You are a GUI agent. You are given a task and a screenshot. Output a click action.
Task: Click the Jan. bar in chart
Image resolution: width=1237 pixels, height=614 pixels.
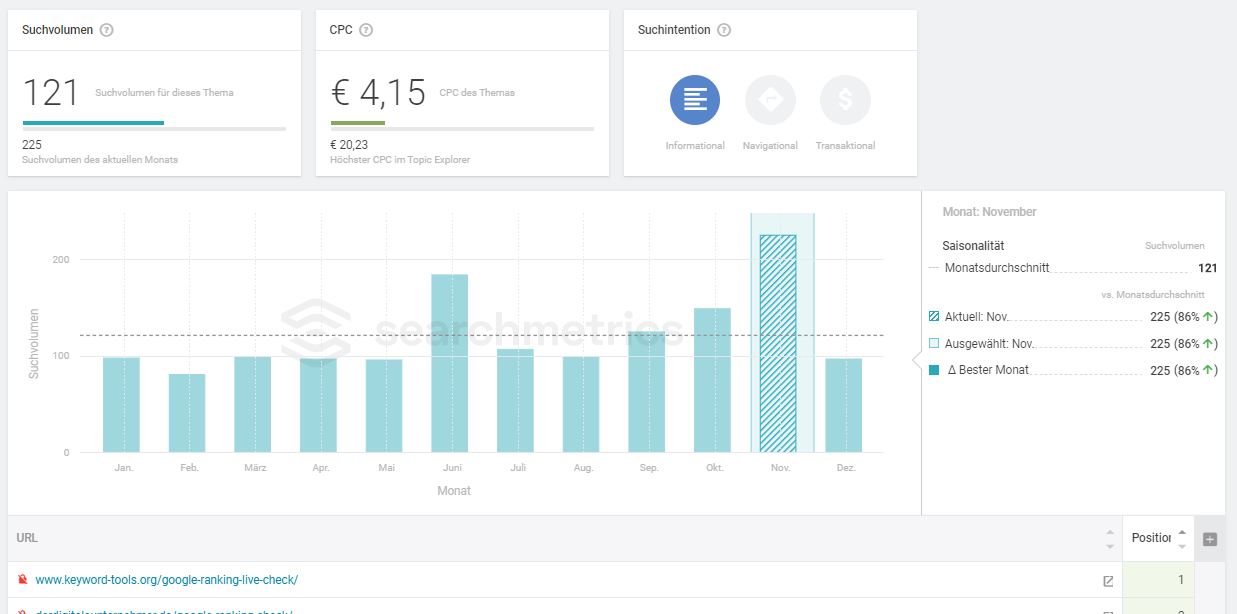click(x=121, y=405)
